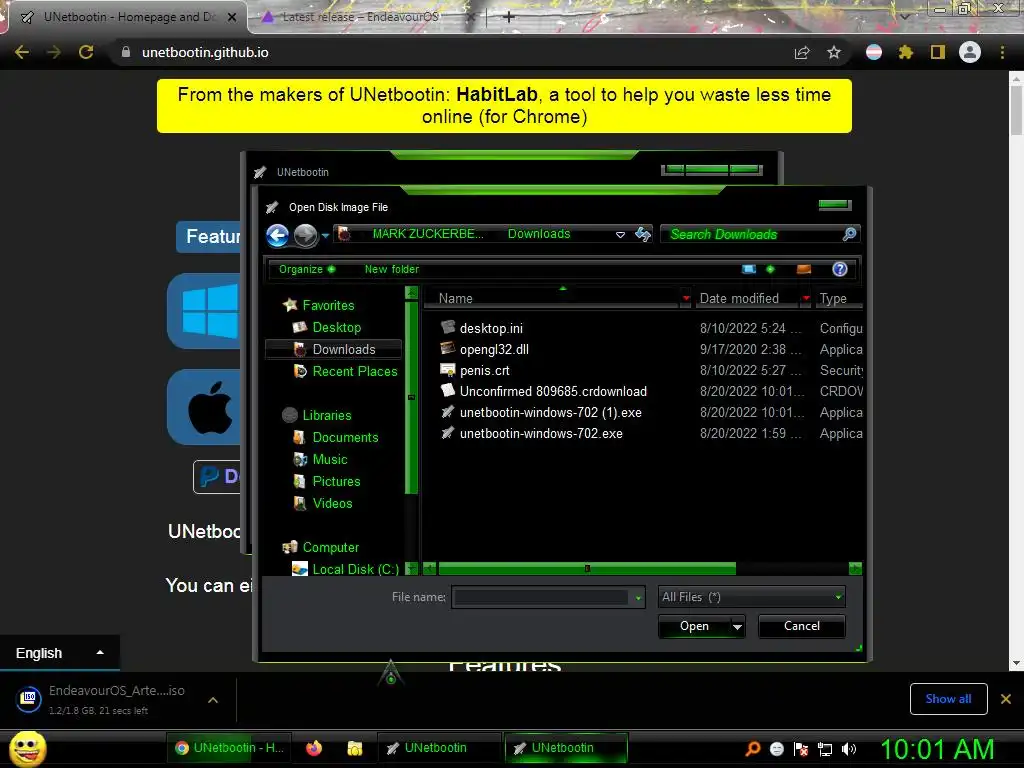Click the search magnifier in Search Downloads
Image resolution: width=1024 pixels, height=768 pixels.
(849, 234)
